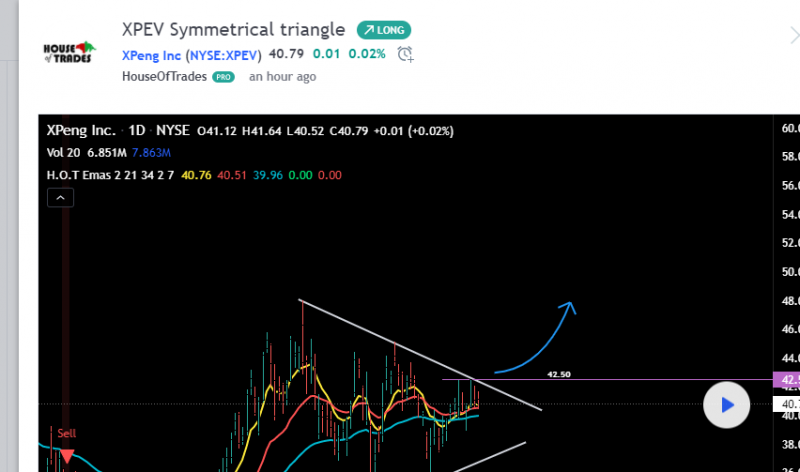This screenshot has height=472, width=800.
Task: Click the yellow EMA value 40.76
Action: (x=196, y=175)
